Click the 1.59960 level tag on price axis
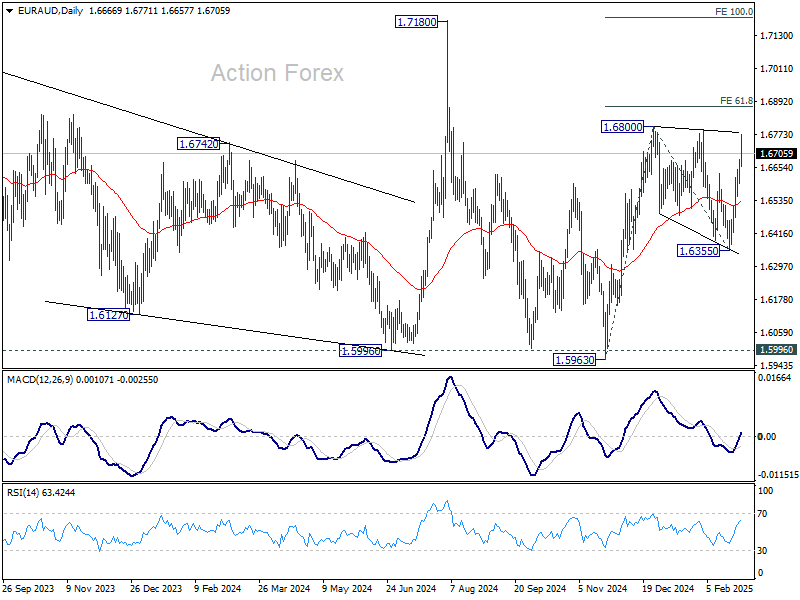800x600 pixels. pos(777,349)
